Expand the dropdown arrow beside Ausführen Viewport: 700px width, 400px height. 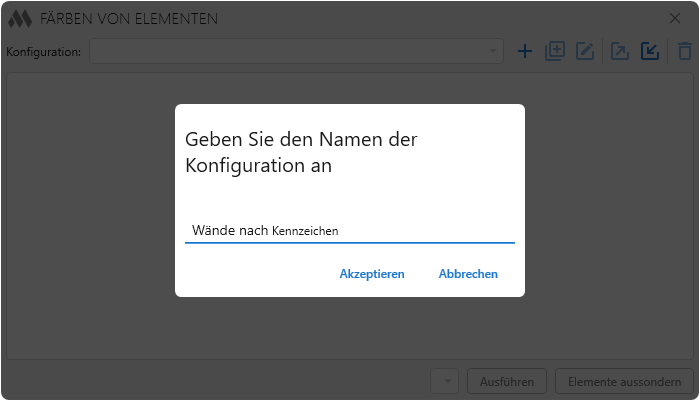click(x=446, y=381)
